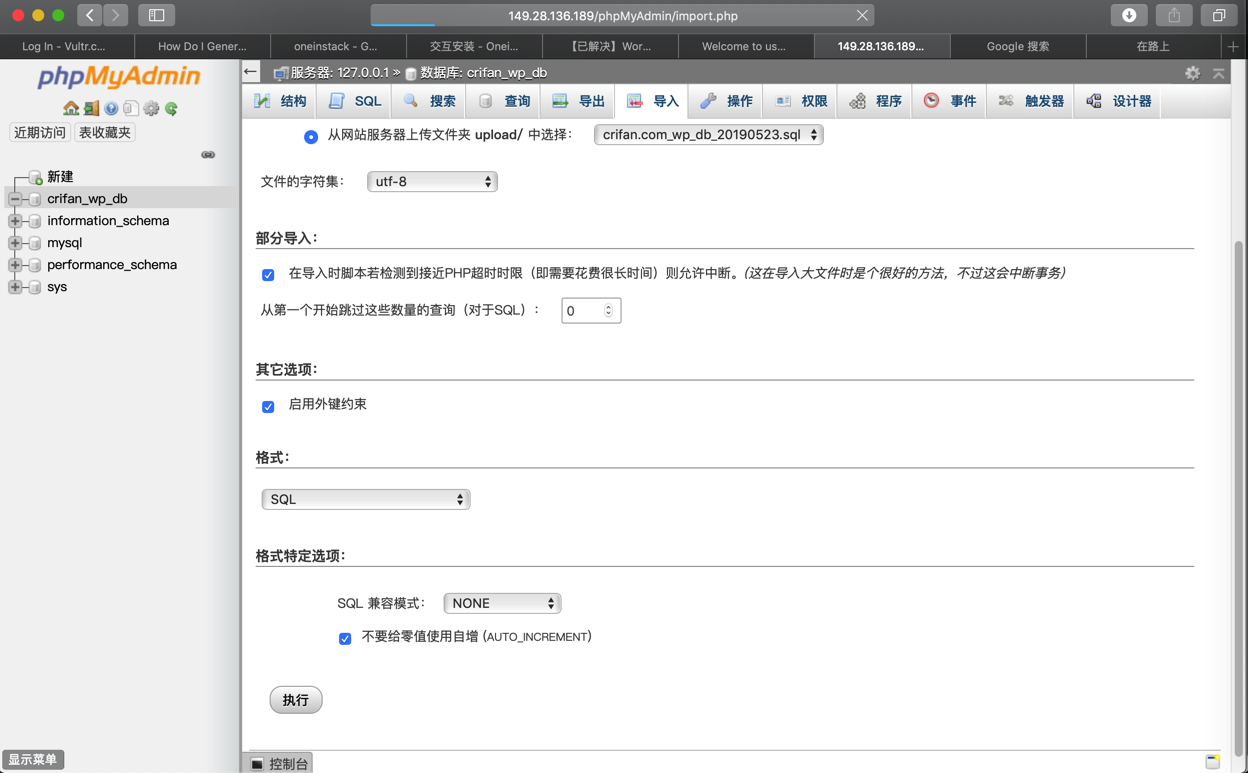
Task: Open the 控制台 (Console) bar
Action: tap(280, 763)
